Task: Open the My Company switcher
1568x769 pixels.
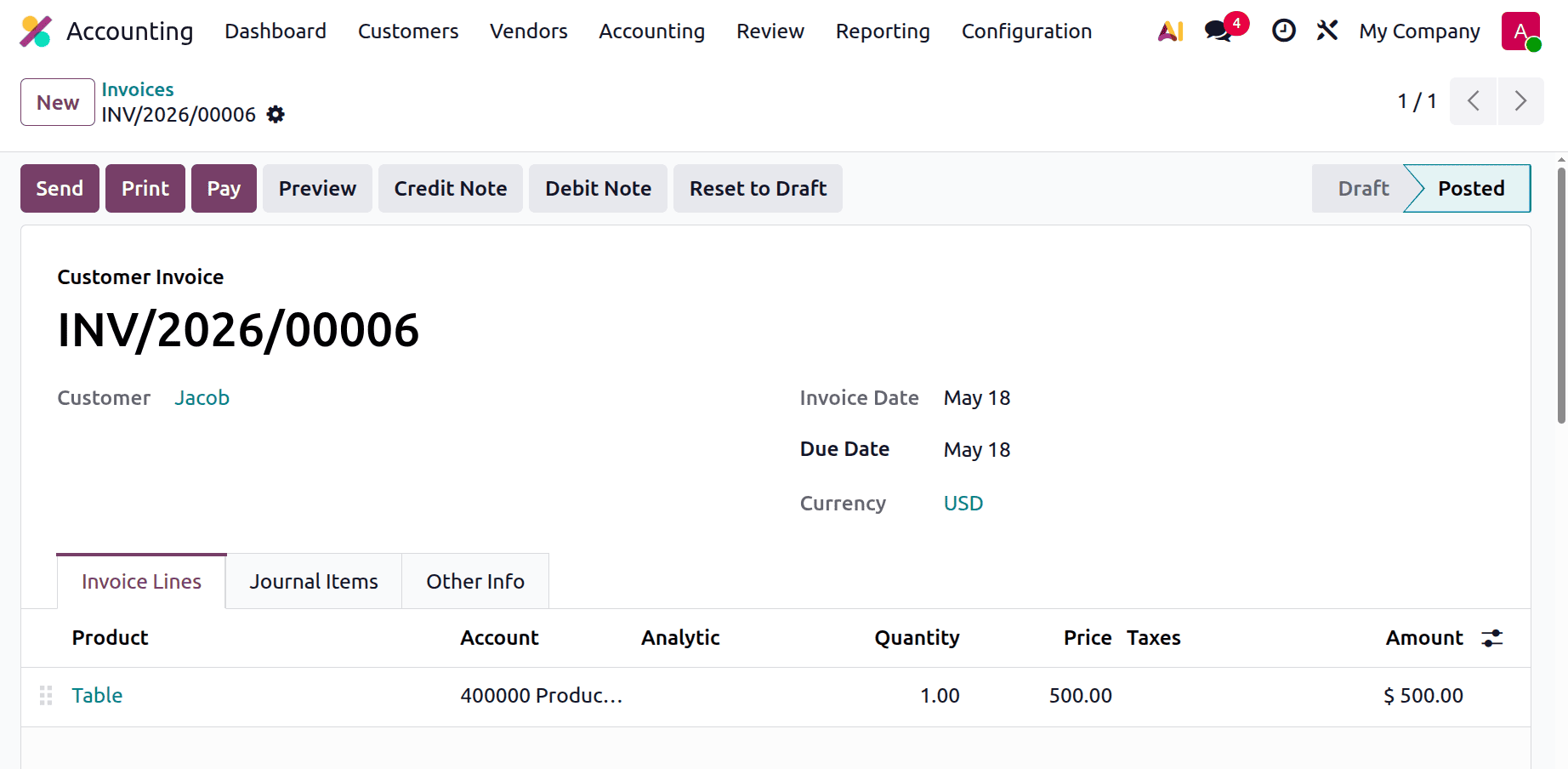Action: tap(1419, 31)
